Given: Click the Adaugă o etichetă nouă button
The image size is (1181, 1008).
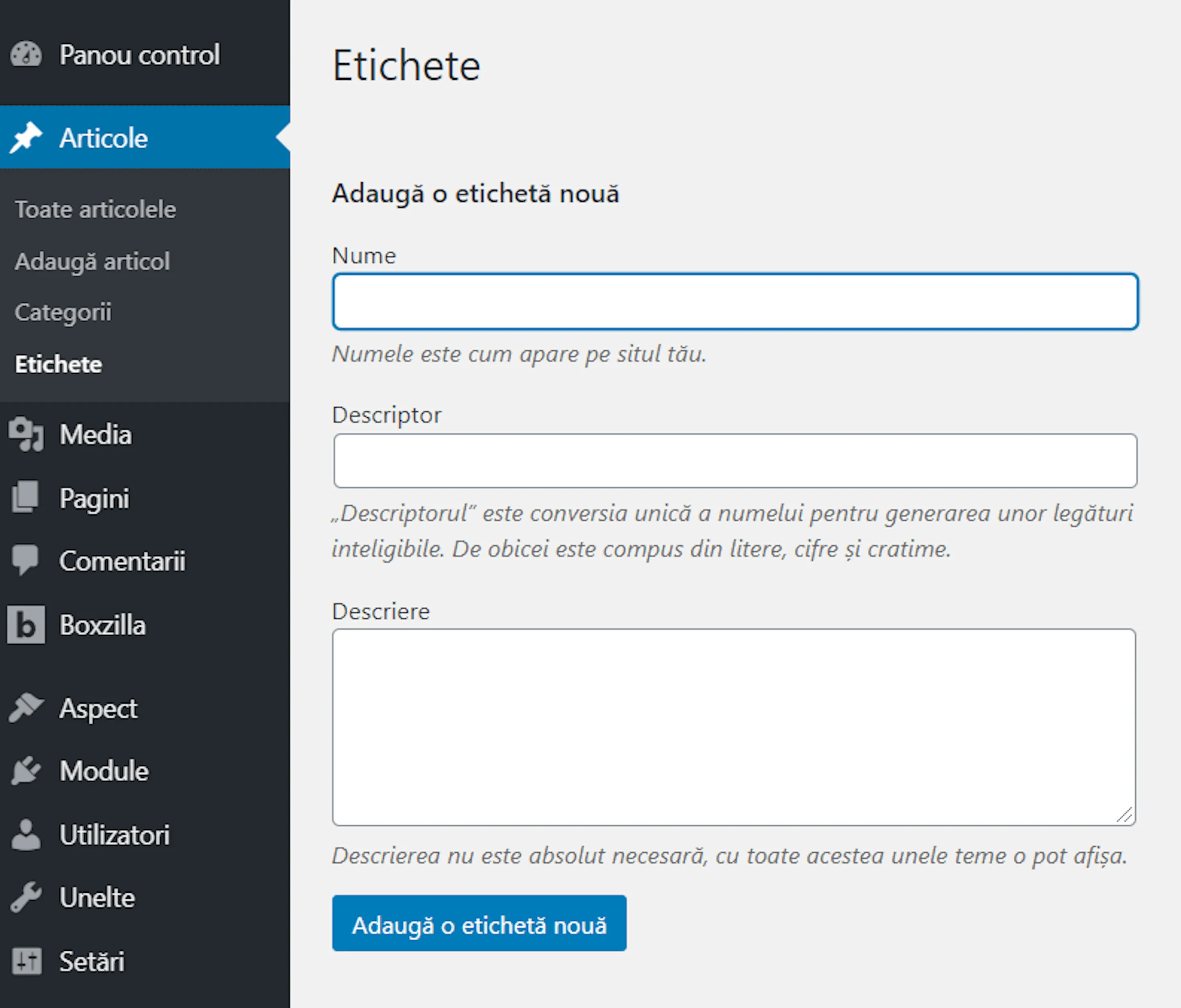Looking at the screenshot, I should tap(479, 923).
